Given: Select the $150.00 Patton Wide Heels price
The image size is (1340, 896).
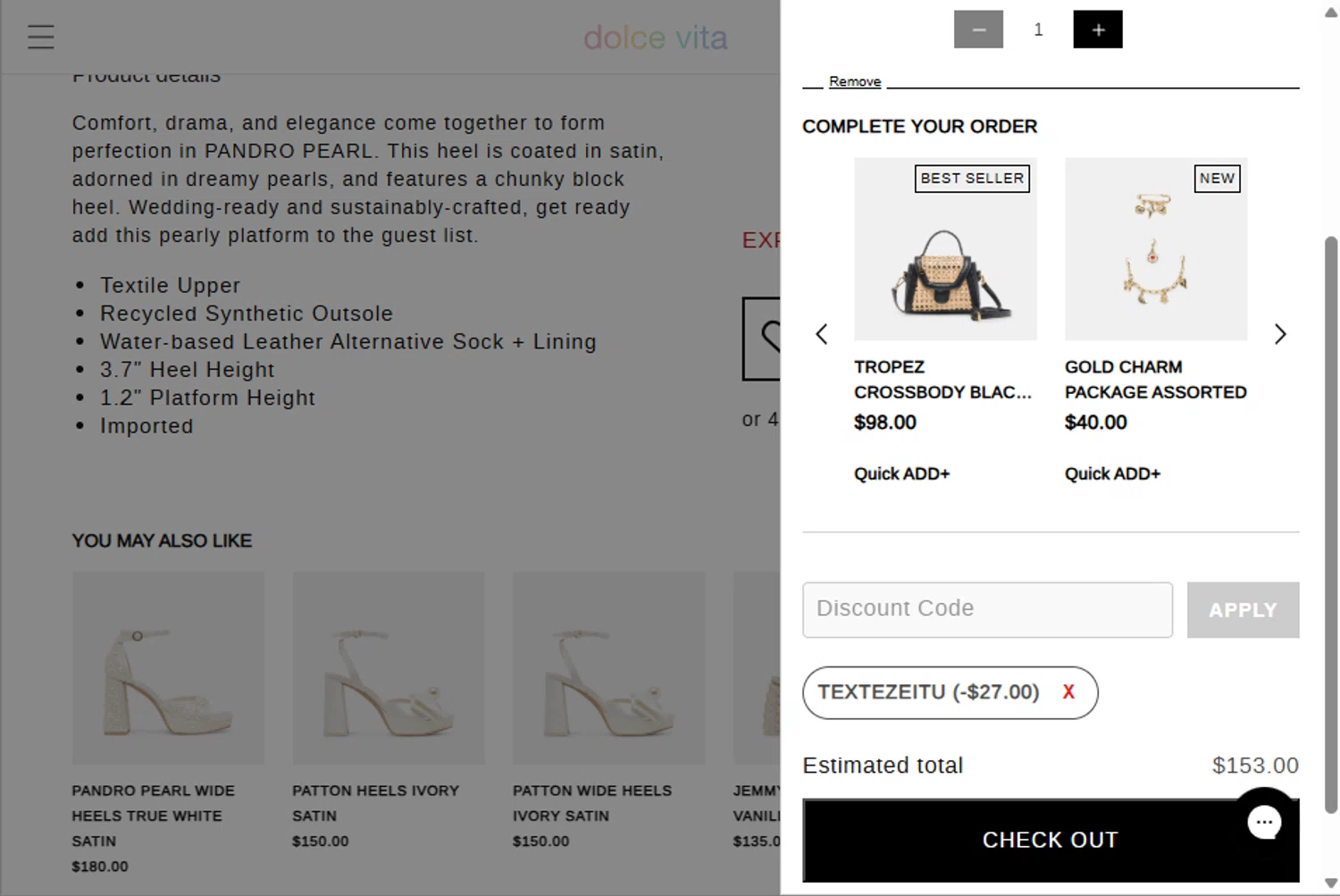Looking at the screenshot, I should [541, 842].
